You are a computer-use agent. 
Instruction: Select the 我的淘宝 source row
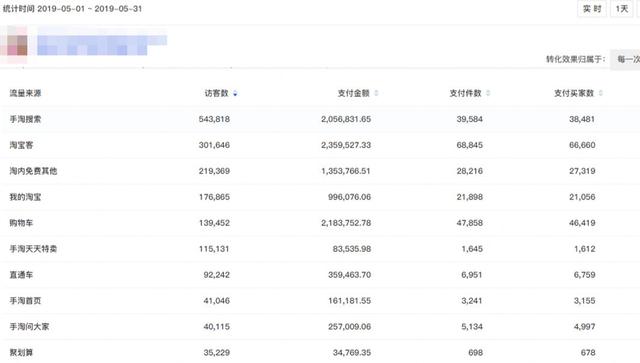pyautogui.click(x=320, y=197)
